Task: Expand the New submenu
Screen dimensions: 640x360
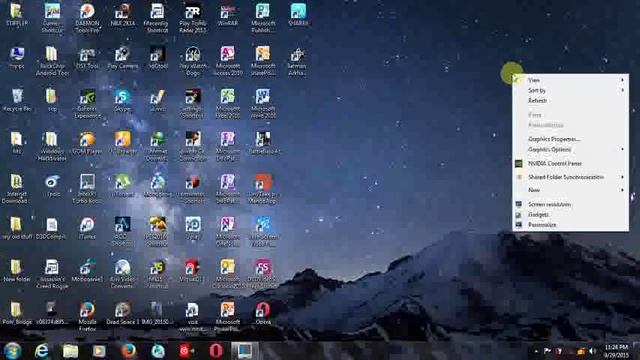Action: (571, 190)
